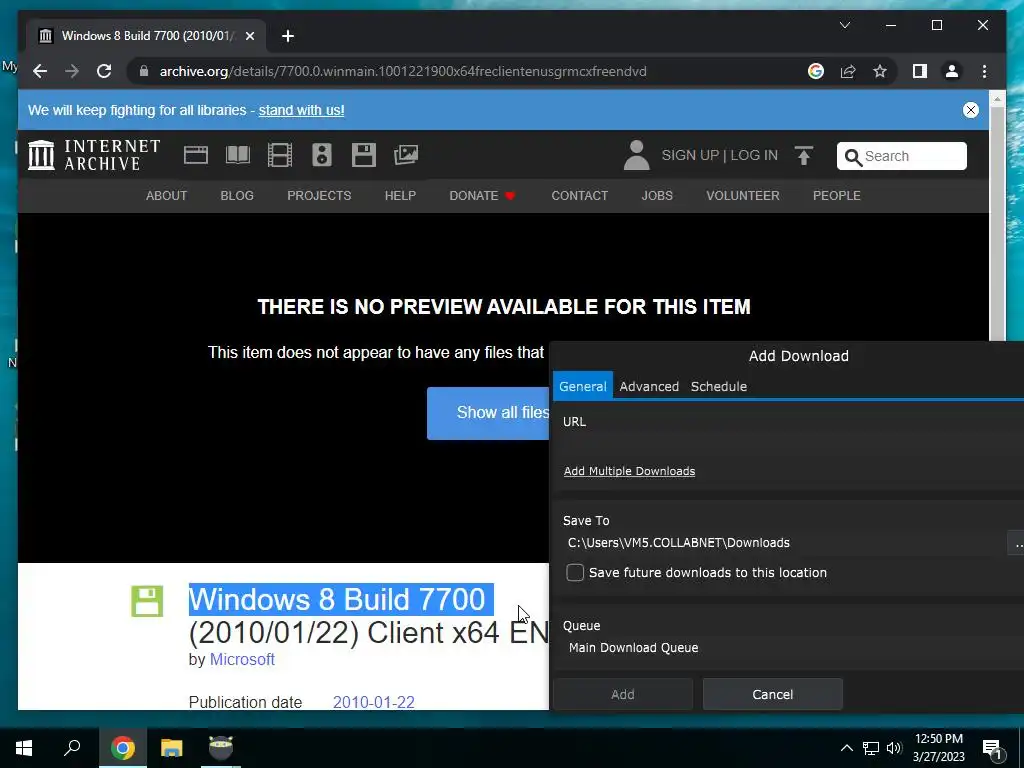Open Internet Archive web (Wayback) icon
The width and height of the screenshot is (1024, 768).
point(196,155)
